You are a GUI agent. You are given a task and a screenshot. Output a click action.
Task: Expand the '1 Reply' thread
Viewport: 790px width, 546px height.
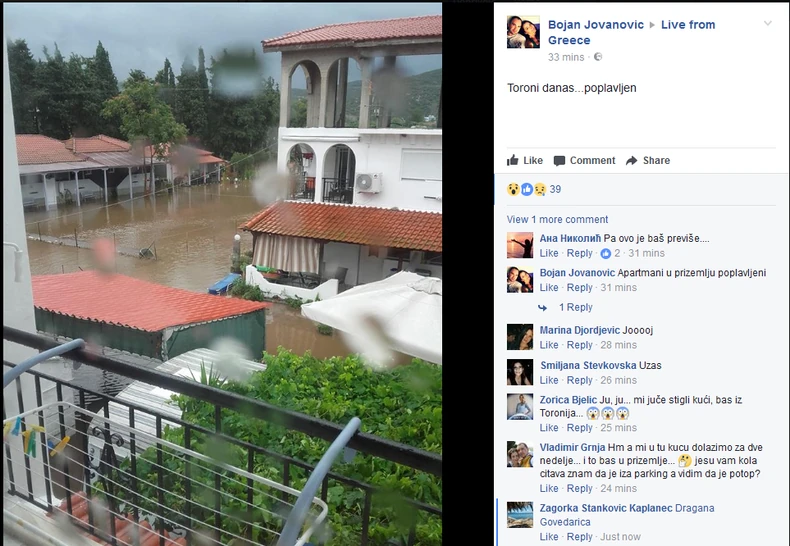pos(575,307)
